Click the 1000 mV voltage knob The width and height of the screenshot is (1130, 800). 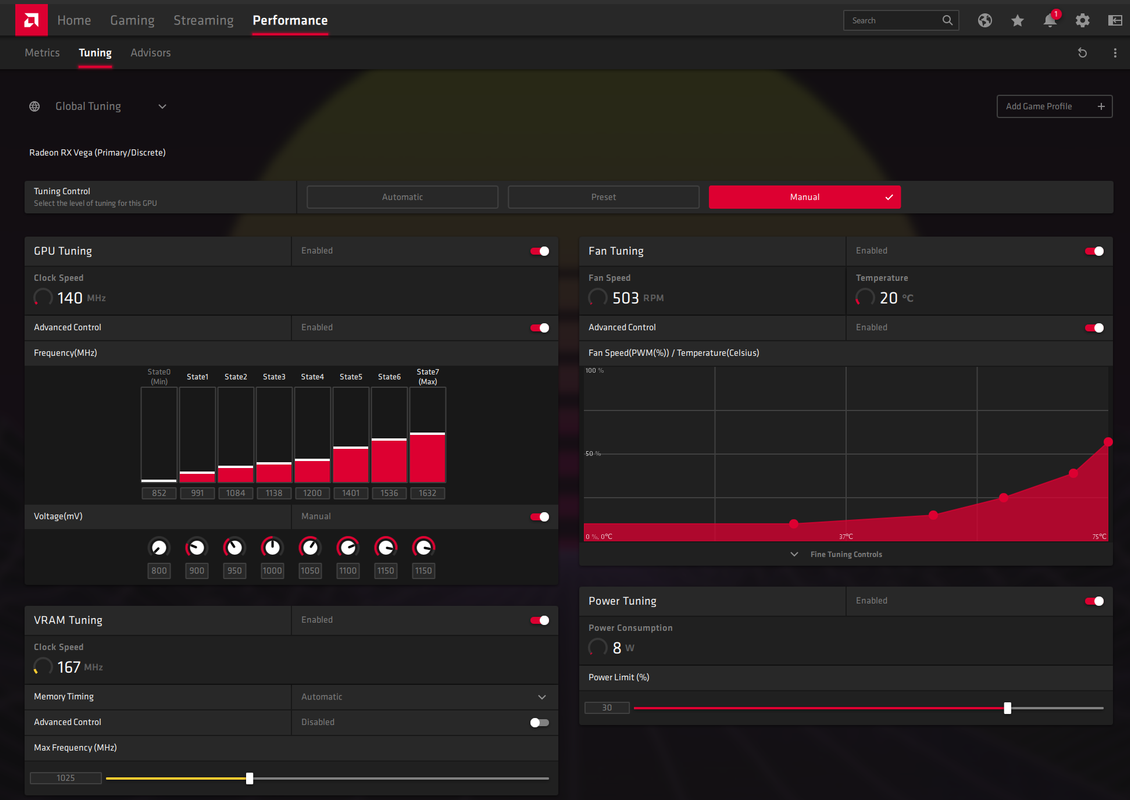tap(272, 548)
